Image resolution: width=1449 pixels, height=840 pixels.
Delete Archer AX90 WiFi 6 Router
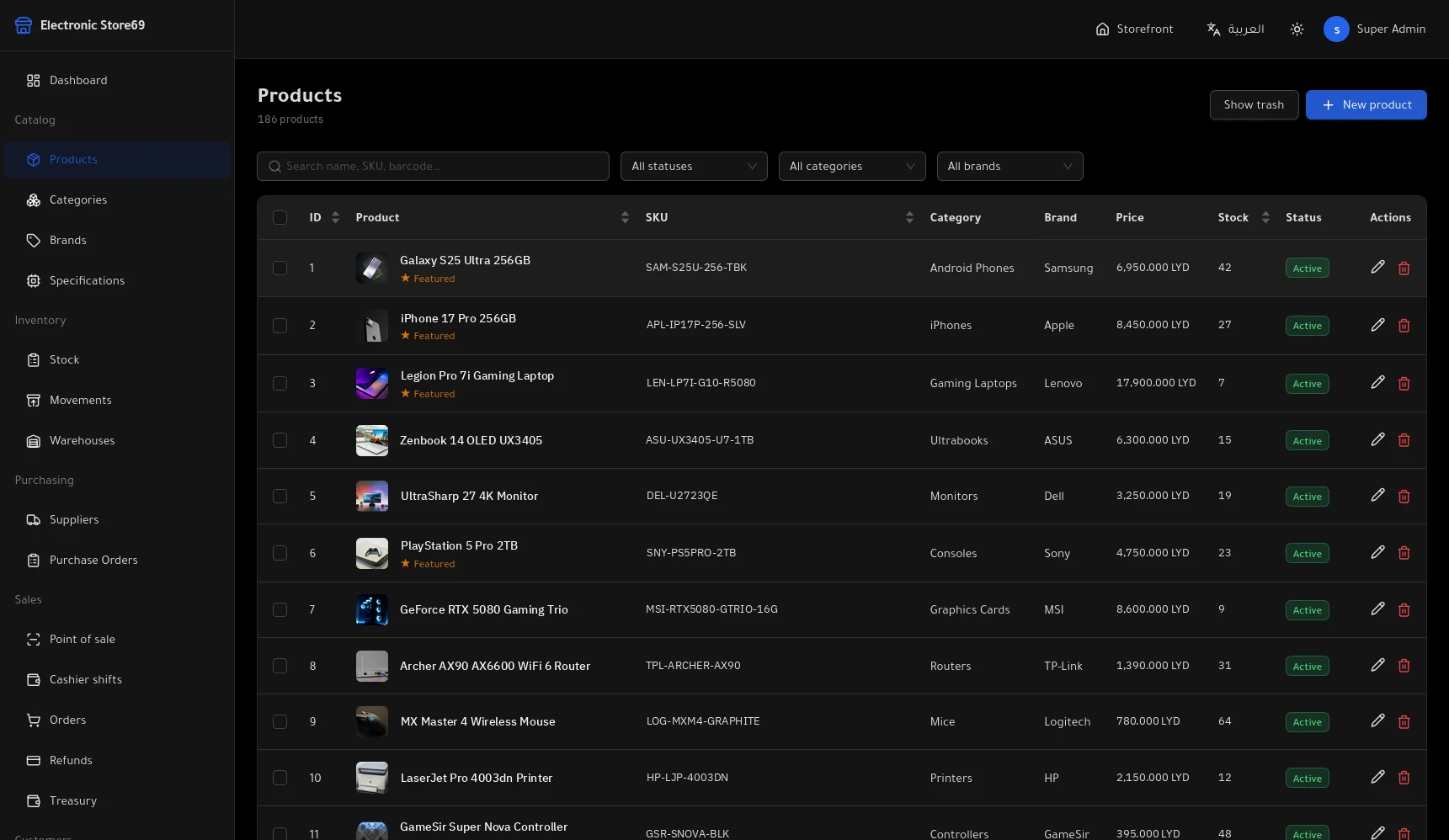coord(1404,666)
